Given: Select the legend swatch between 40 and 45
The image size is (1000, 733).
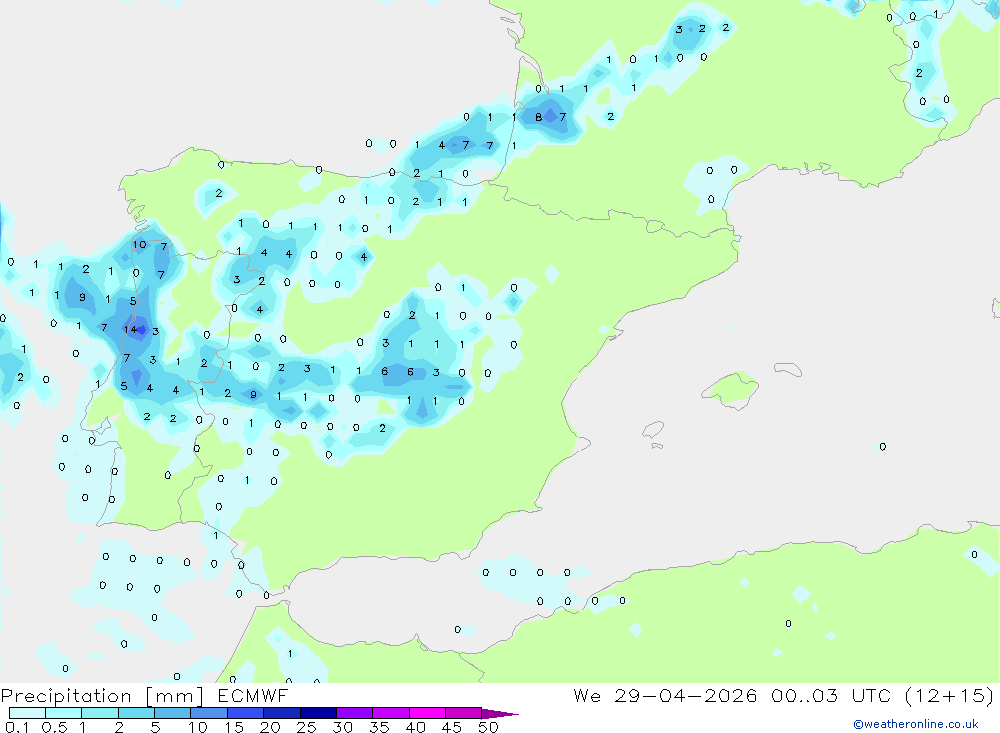Looking at the screenshot, I should [x=427, y=713].
